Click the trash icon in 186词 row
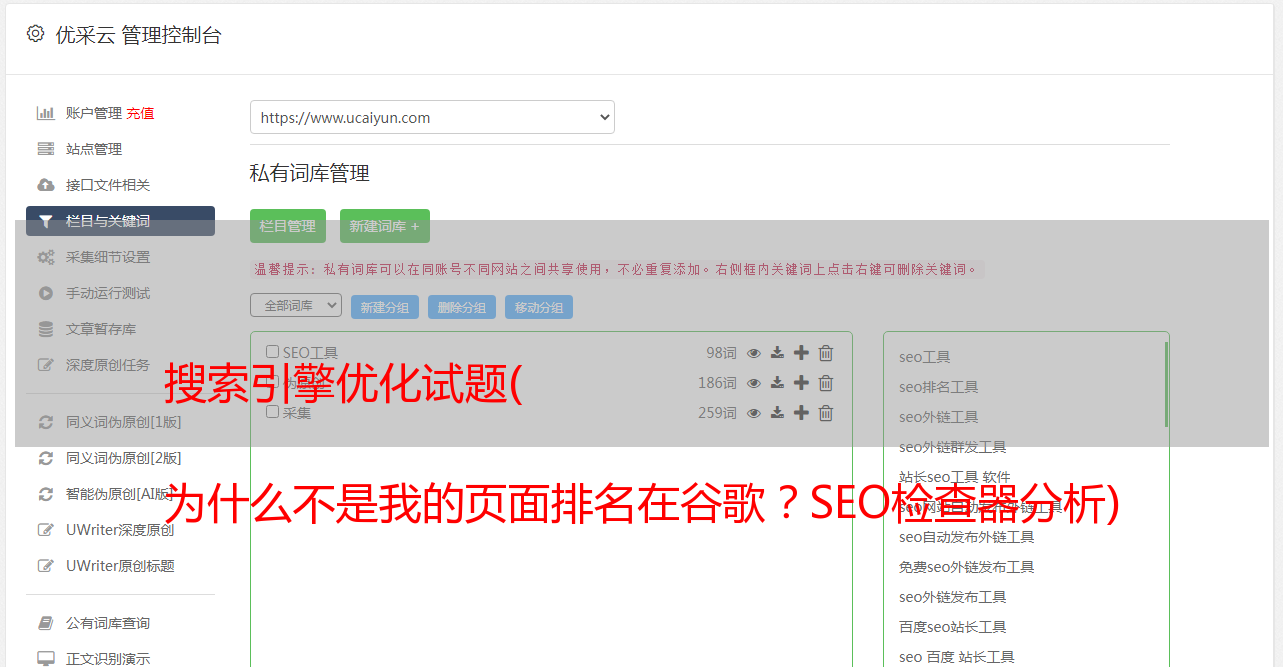 click(826, 383)
